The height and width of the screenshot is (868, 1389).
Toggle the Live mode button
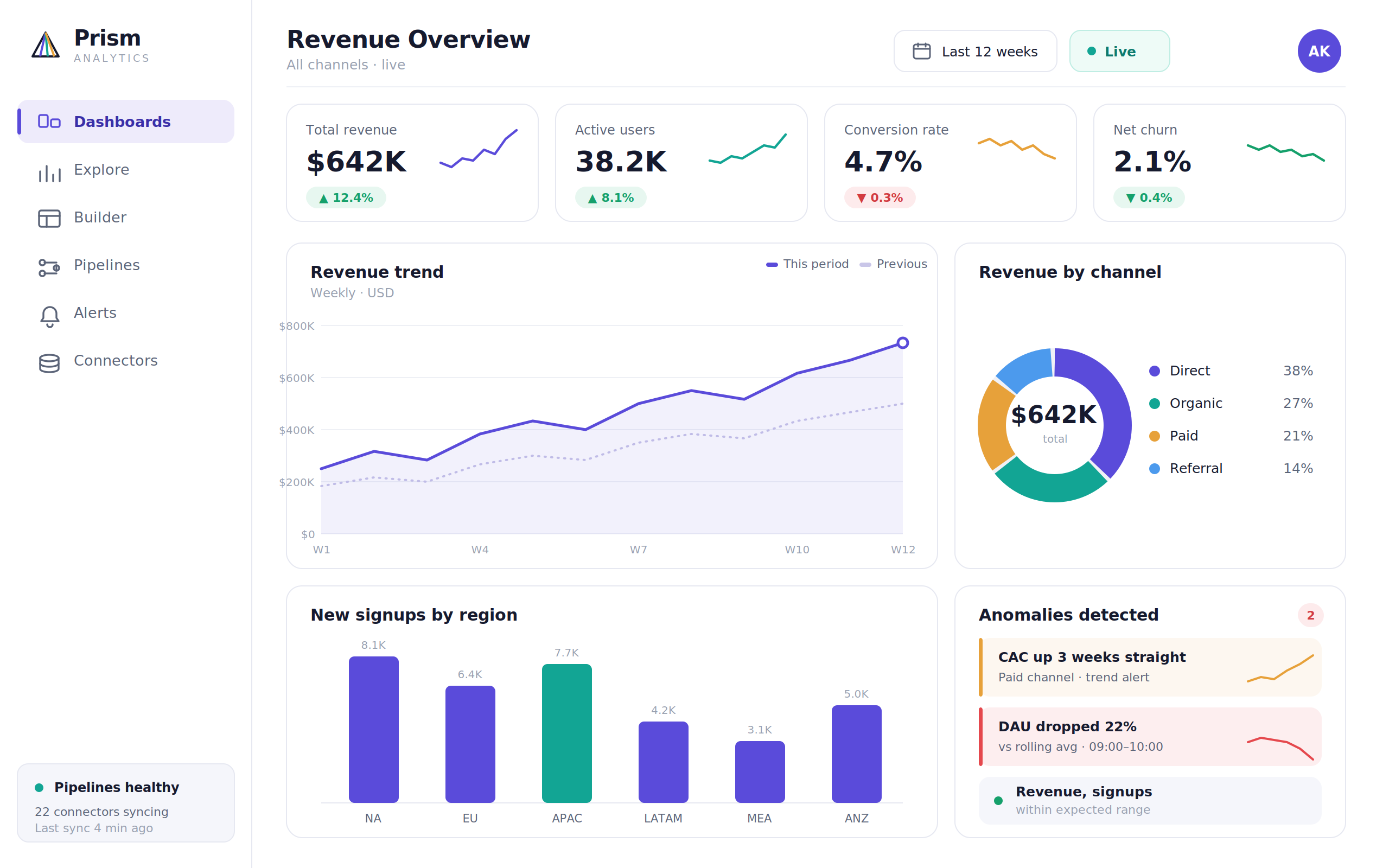[1119, 51]
